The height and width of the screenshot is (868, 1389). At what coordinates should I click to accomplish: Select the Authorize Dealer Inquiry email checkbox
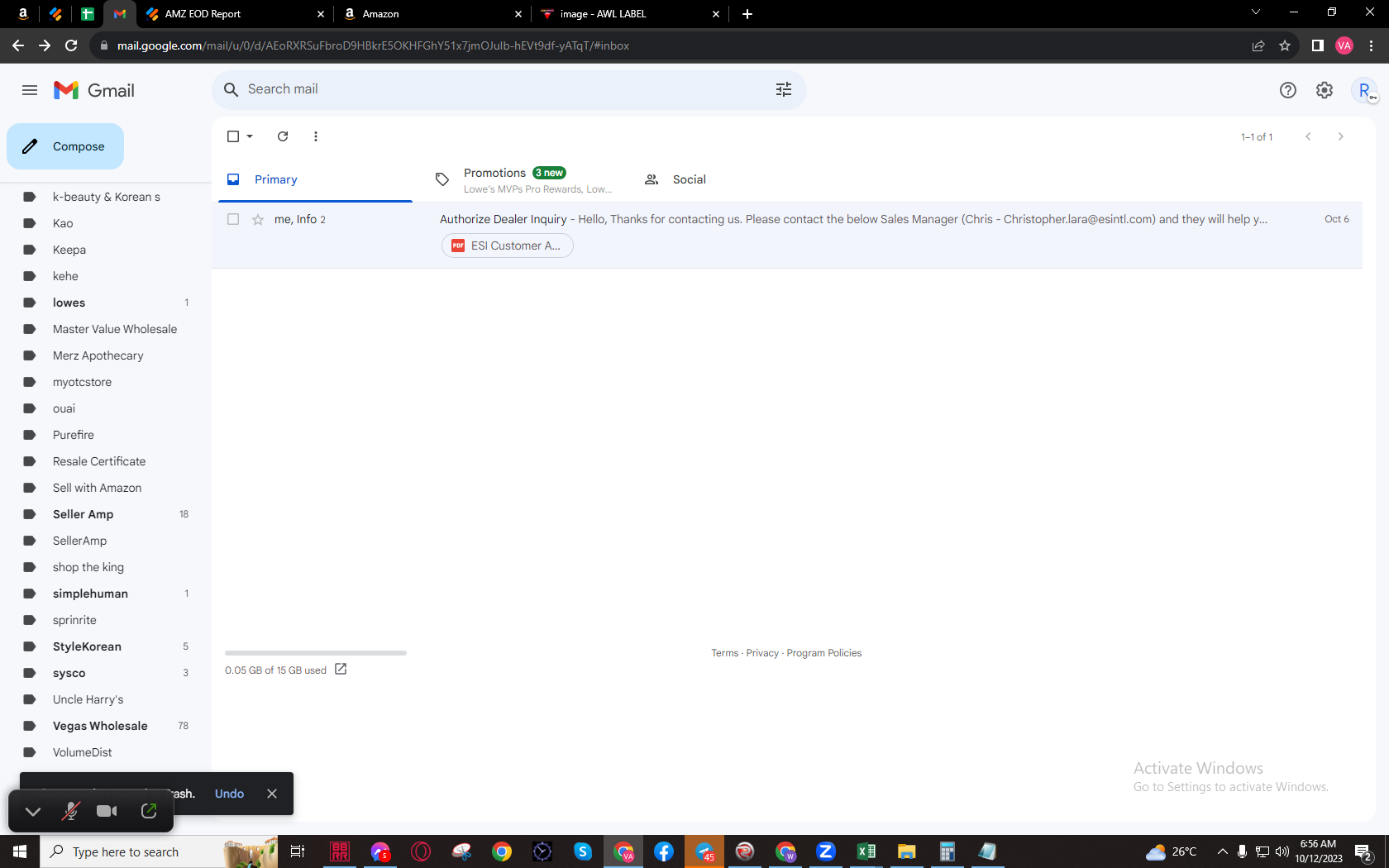(233, 219)
